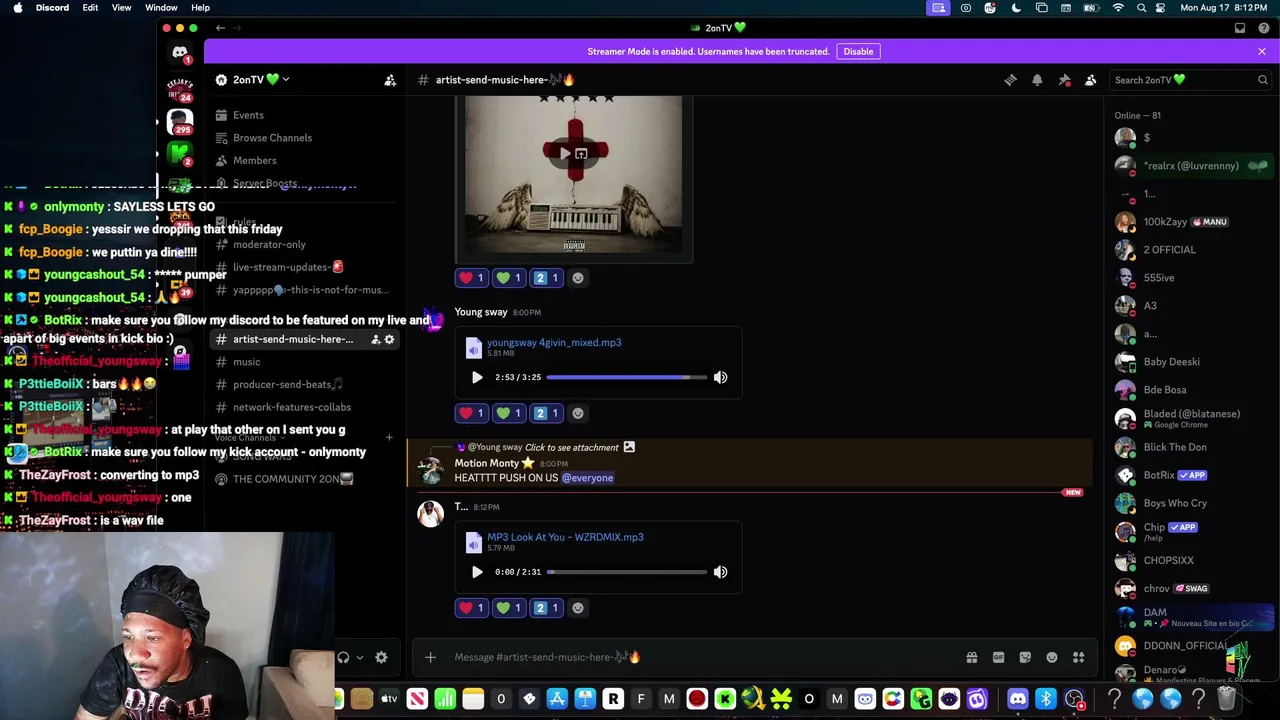Jump to reply via Click to see attachment
This screenshot has height=720, width=1280.
(571, 447)
